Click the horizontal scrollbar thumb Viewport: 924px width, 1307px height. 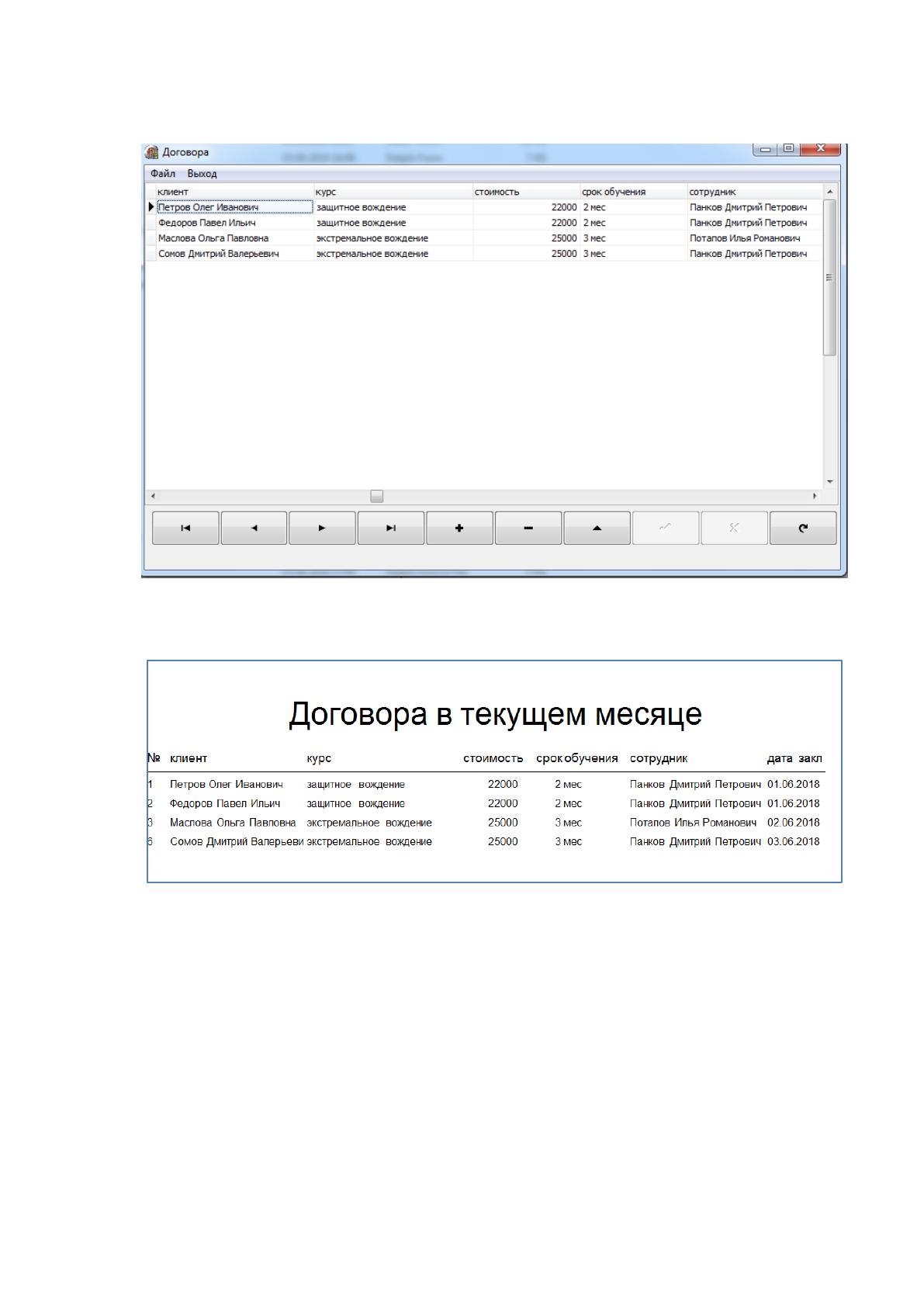pyautogui.click(x=376, y=496)
